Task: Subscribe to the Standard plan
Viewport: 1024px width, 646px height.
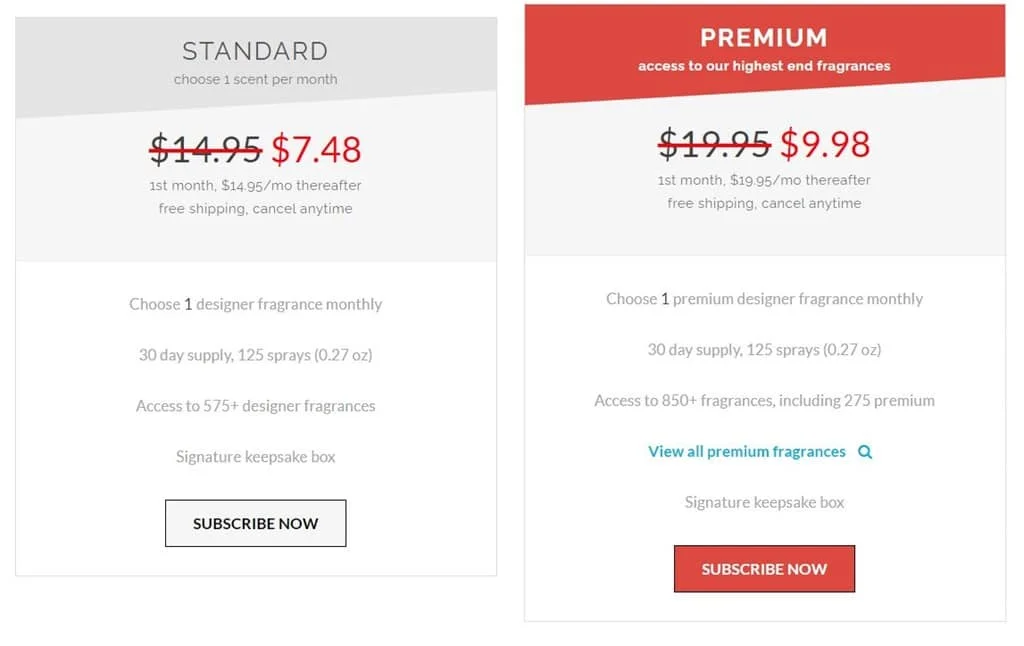Action: [255, 523]
